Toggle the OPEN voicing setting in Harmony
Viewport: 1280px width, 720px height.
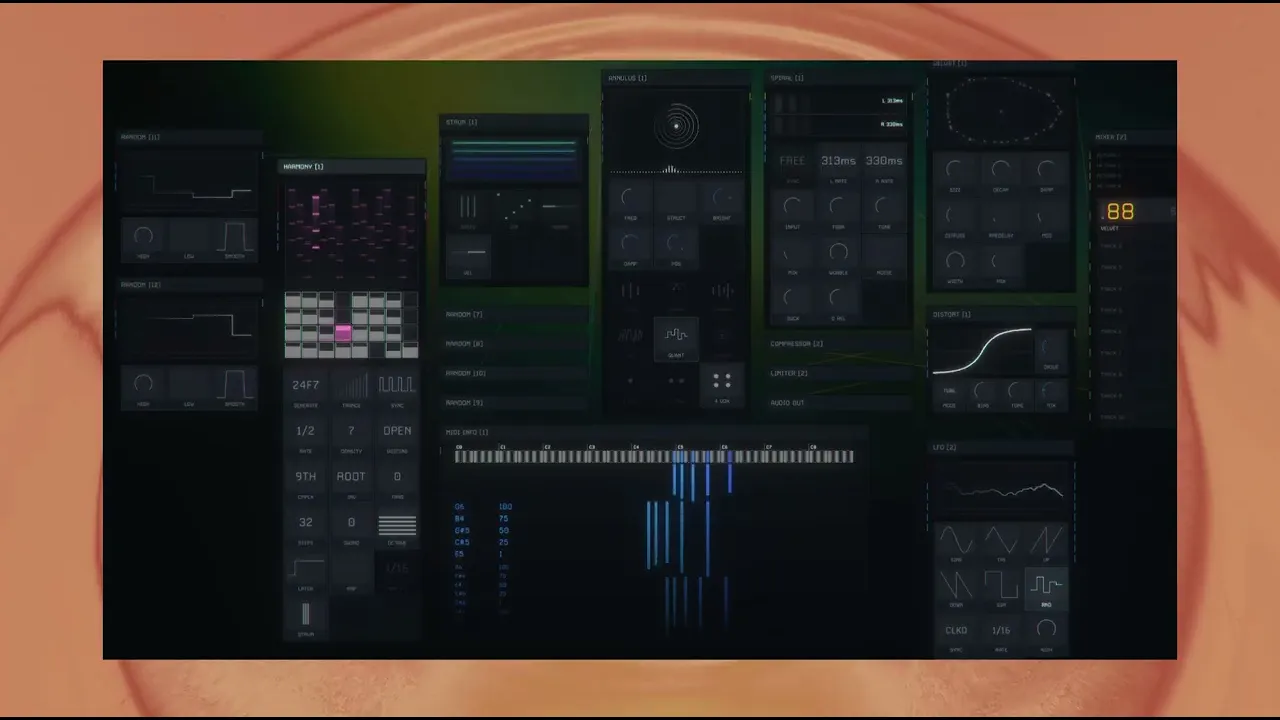tap(397, 431)
